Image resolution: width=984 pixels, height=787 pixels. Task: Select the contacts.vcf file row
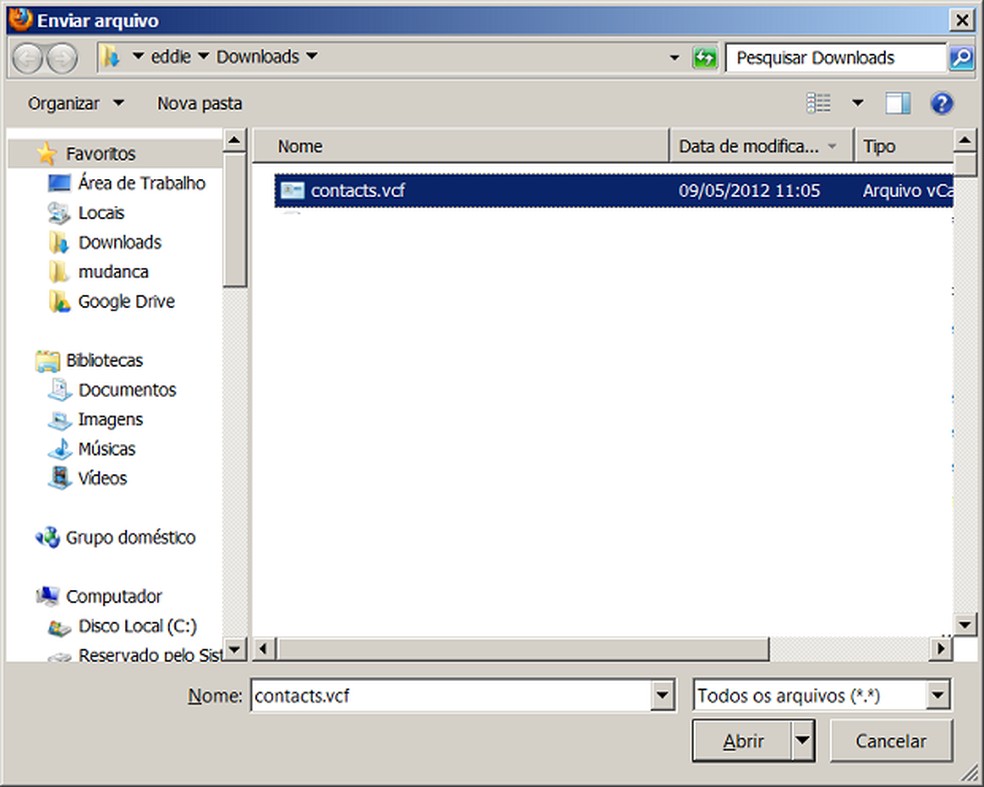pos(614,190)
